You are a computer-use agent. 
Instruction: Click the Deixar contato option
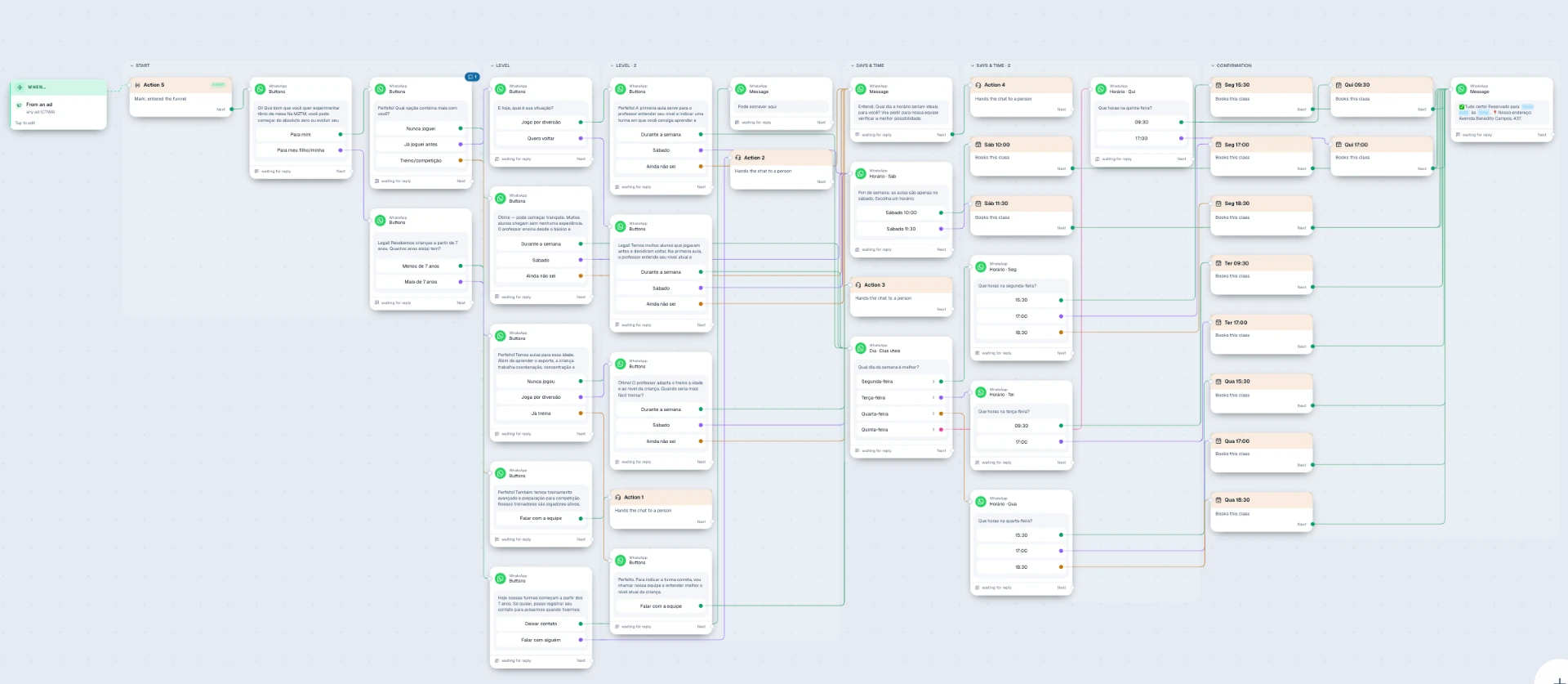(x=541, y=624)
